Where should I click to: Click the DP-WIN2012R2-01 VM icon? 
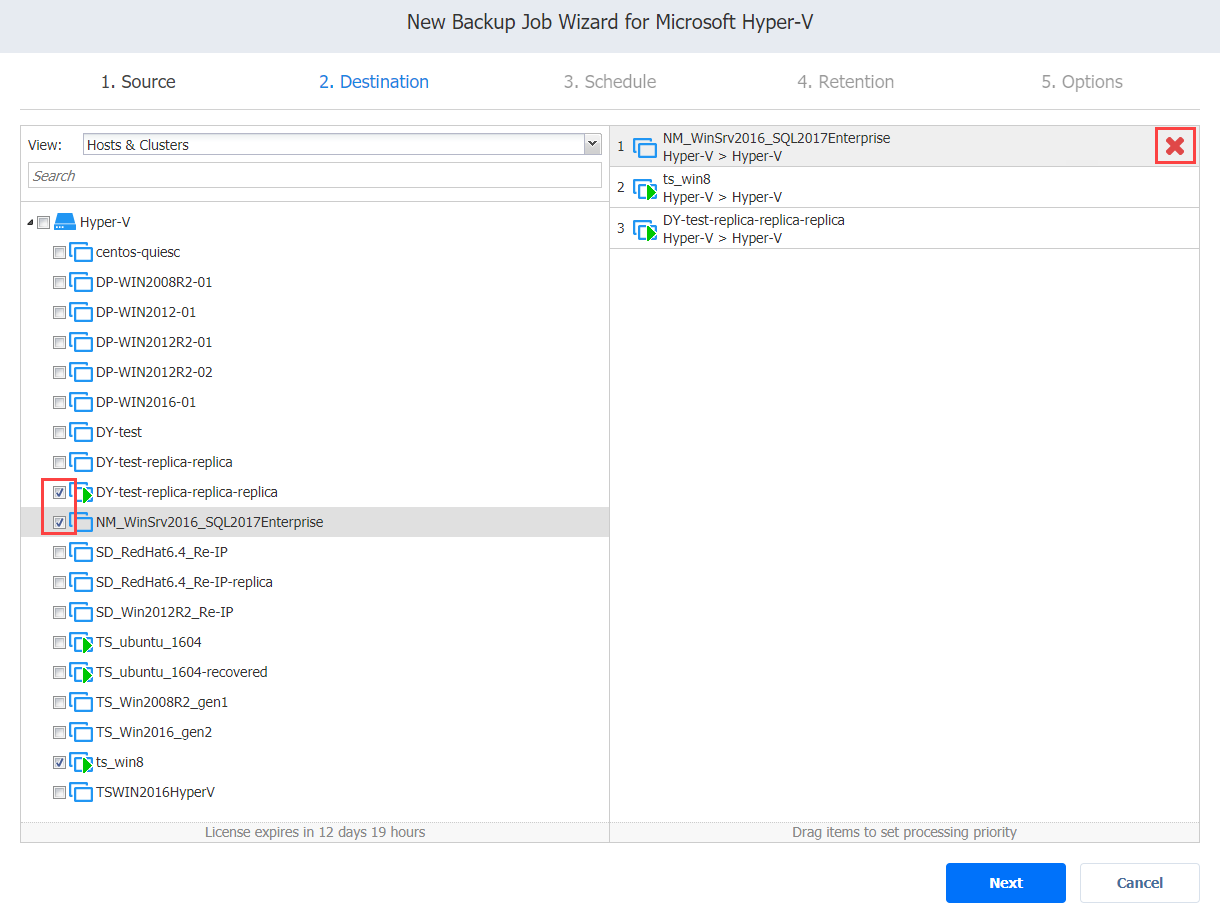(x=81, y=342)
